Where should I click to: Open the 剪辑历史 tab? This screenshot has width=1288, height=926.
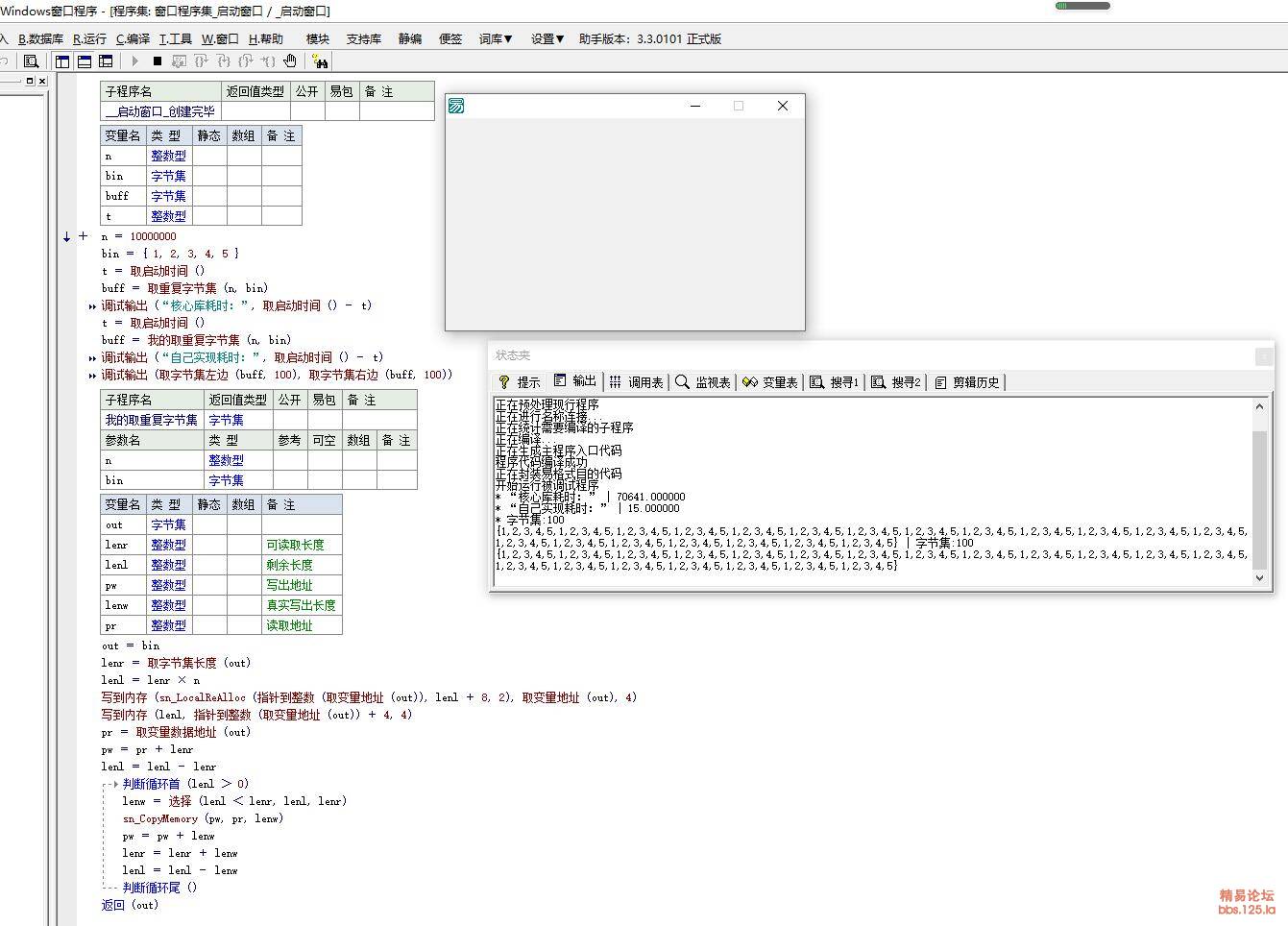[967, 382]
